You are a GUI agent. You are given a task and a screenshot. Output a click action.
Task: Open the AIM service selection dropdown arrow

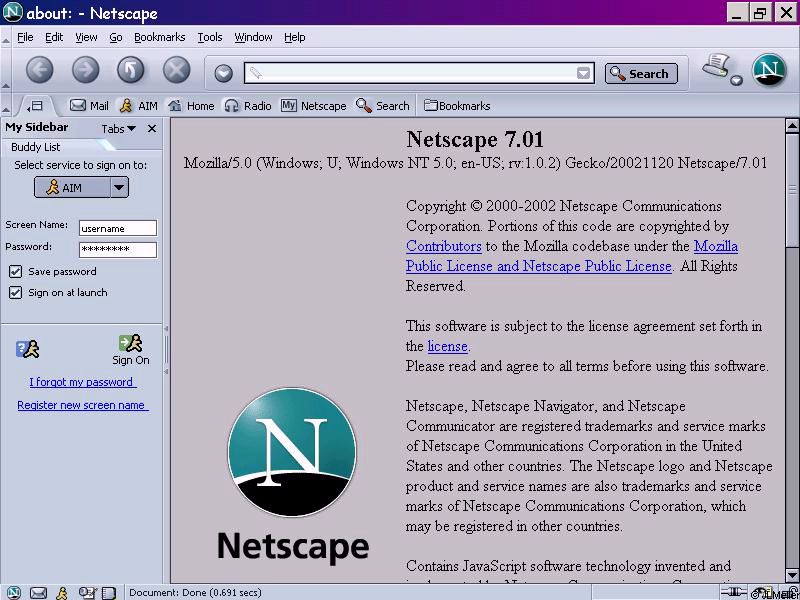click(119, 187)
